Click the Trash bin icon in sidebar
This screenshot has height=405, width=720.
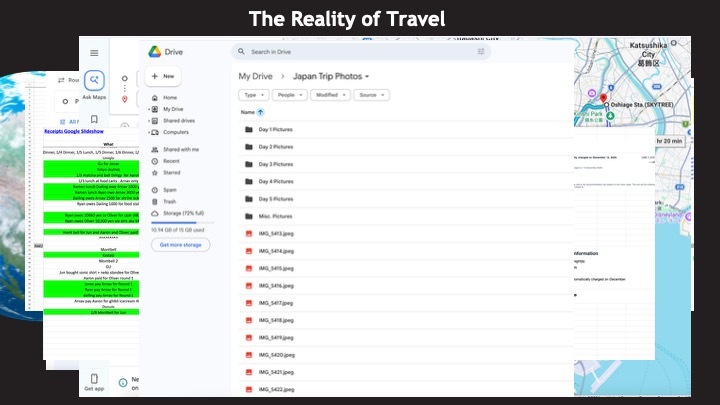pyautogui.click(x=155, y=202)
